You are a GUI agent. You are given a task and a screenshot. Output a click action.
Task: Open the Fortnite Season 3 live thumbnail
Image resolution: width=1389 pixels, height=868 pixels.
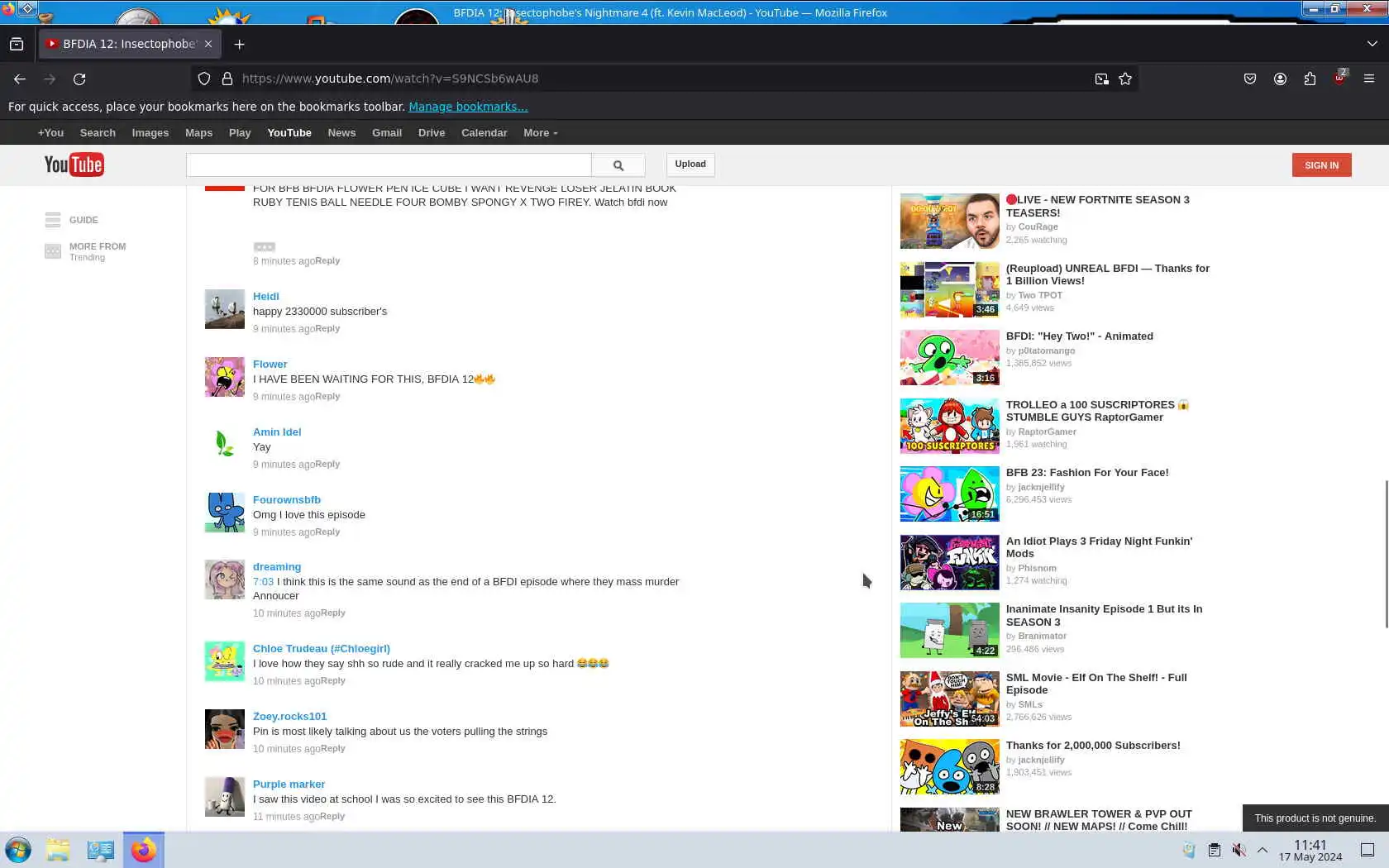950,222
